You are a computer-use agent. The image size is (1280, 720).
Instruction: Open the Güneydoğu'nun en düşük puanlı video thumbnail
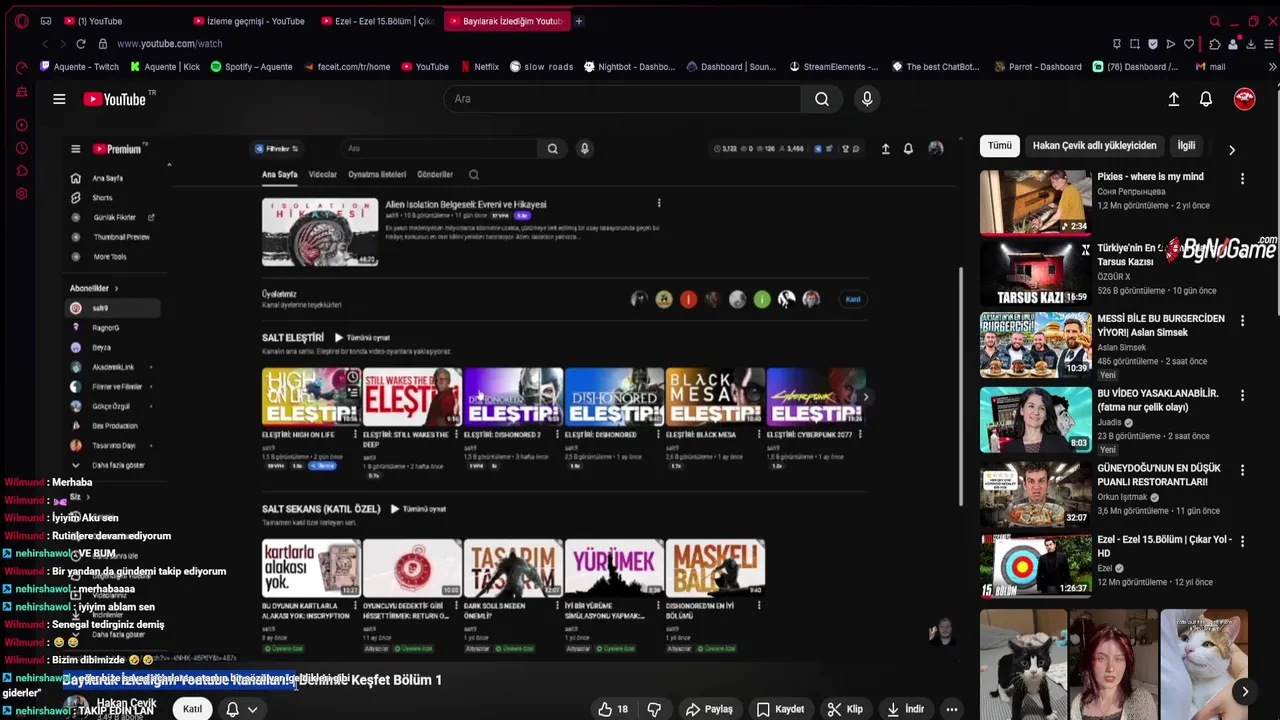point(1035,494)
